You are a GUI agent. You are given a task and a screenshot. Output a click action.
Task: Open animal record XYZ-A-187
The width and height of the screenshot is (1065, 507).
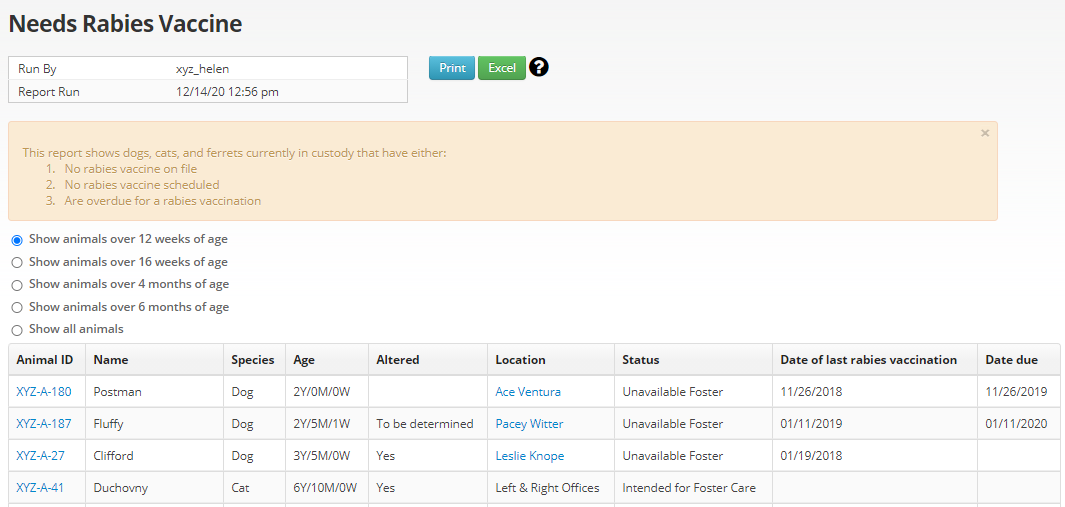[x=44, y=424]
